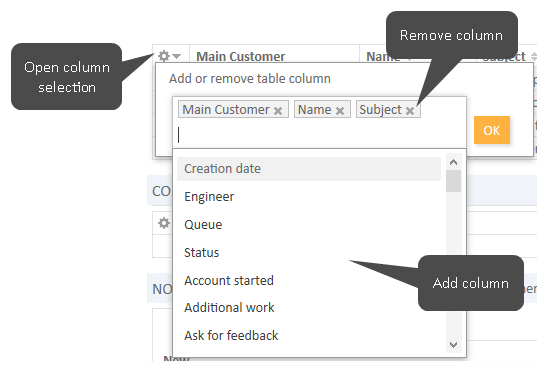Viewport: 549px width, 378px height.
Task: Add the Account started column
Action: pos(309,280)
